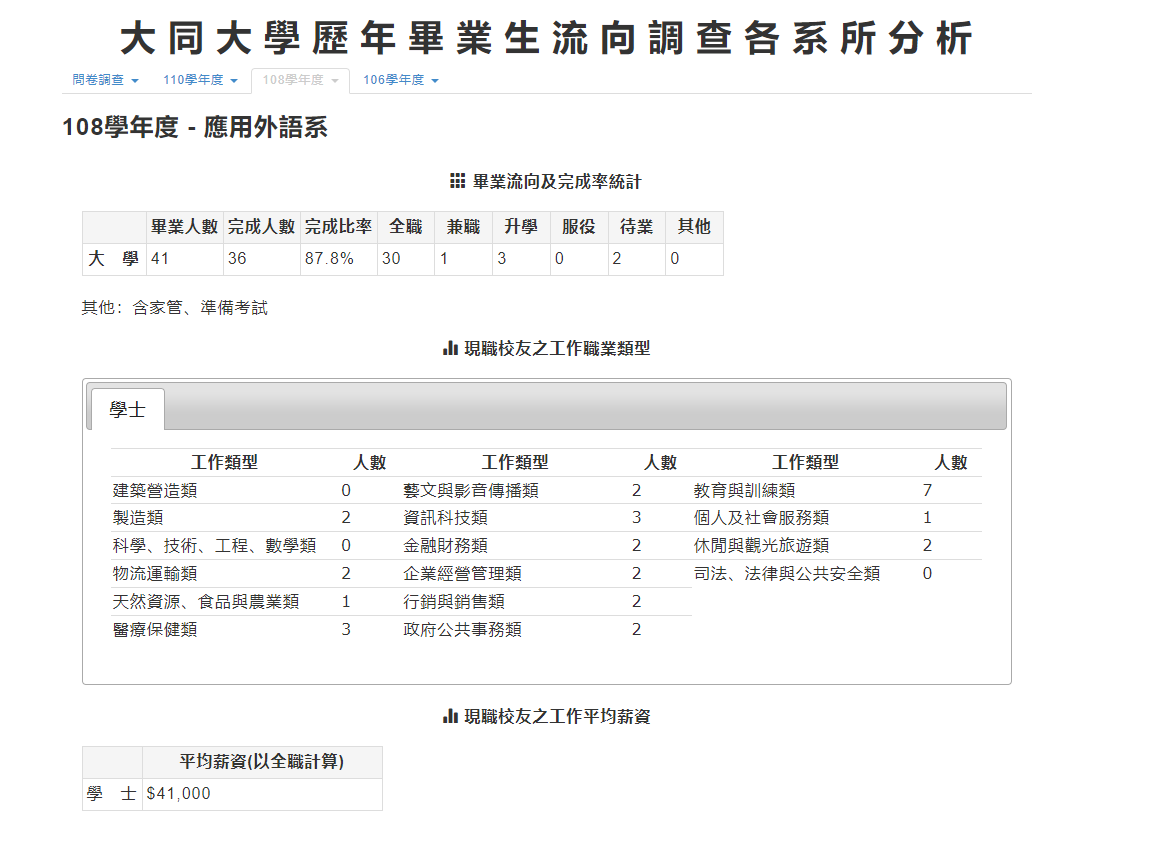Click the 休閒與觀光旅遊類 row label

click(761, 546)
